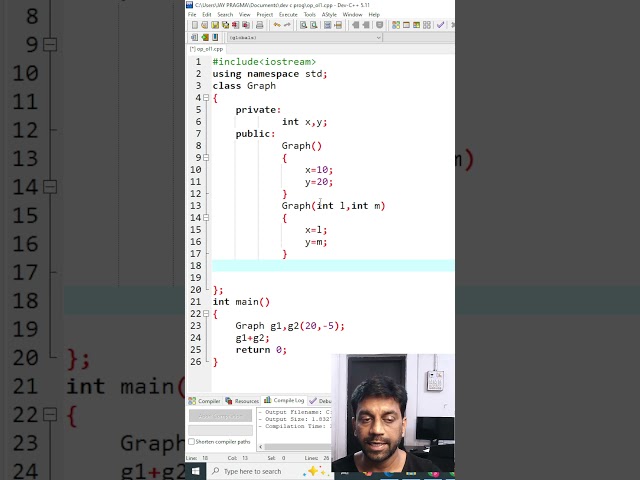
Task: Click the Run program toolbar icon
Action: (x=406, y=25)
